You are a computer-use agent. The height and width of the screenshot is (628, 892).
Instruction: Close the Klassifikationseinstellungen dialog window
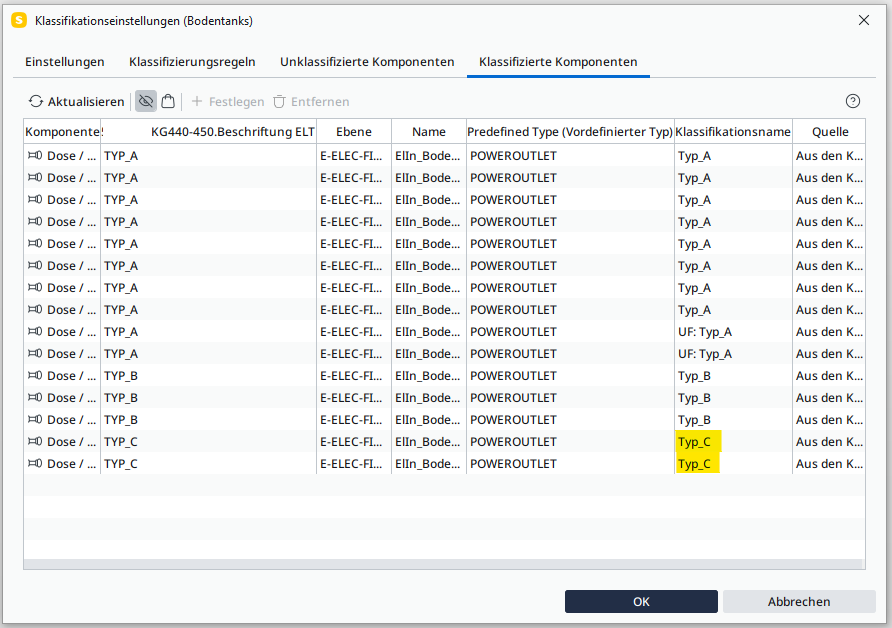(864, 20)
